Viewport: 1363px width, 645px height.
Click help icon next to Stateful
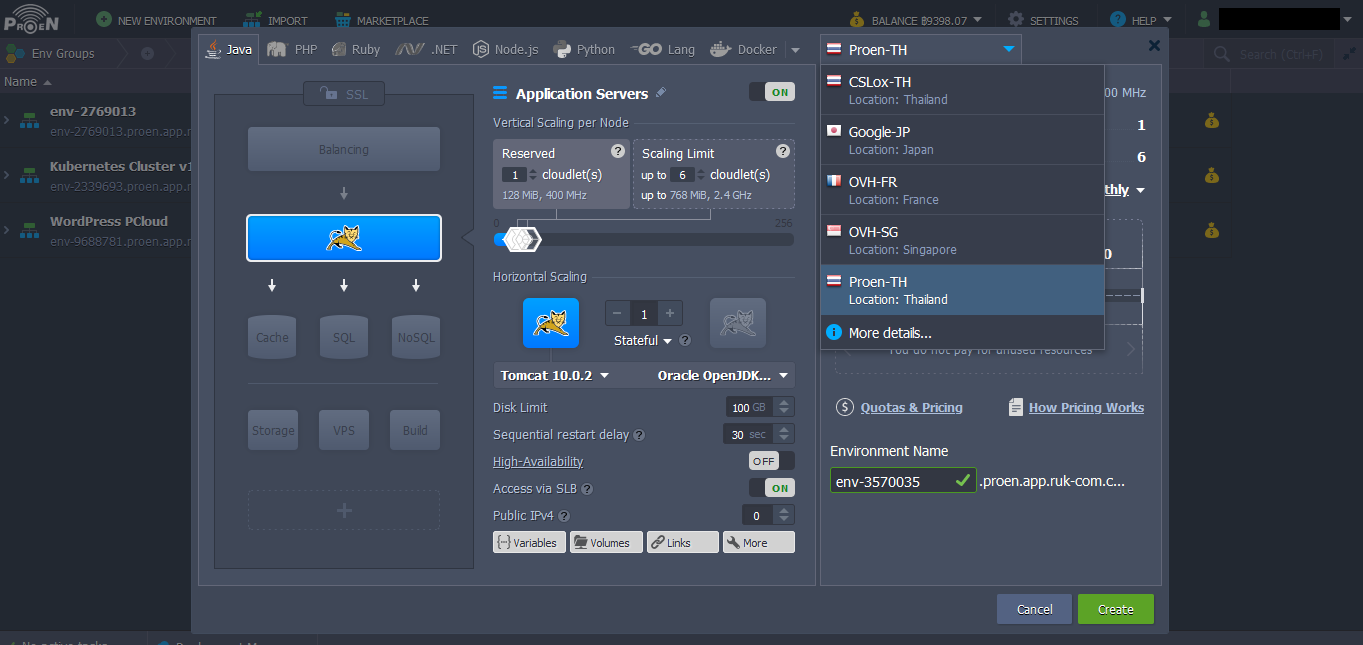click(685, 340)
